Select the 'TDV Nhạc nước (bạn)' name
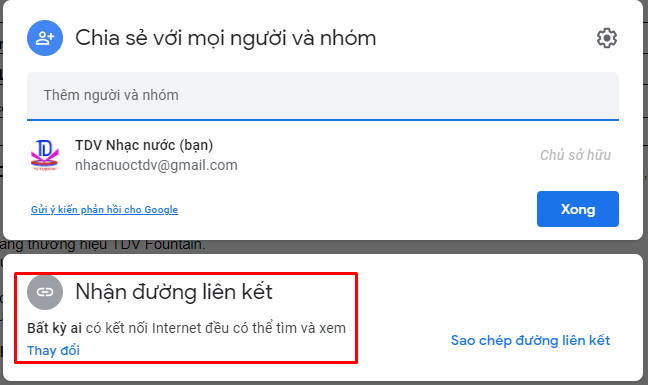 tap(144, 145)
